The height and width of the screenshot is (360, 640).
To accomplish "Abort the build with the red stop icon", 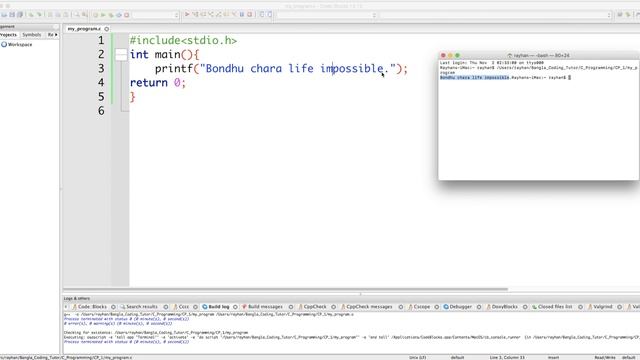I will pos(127,15).
